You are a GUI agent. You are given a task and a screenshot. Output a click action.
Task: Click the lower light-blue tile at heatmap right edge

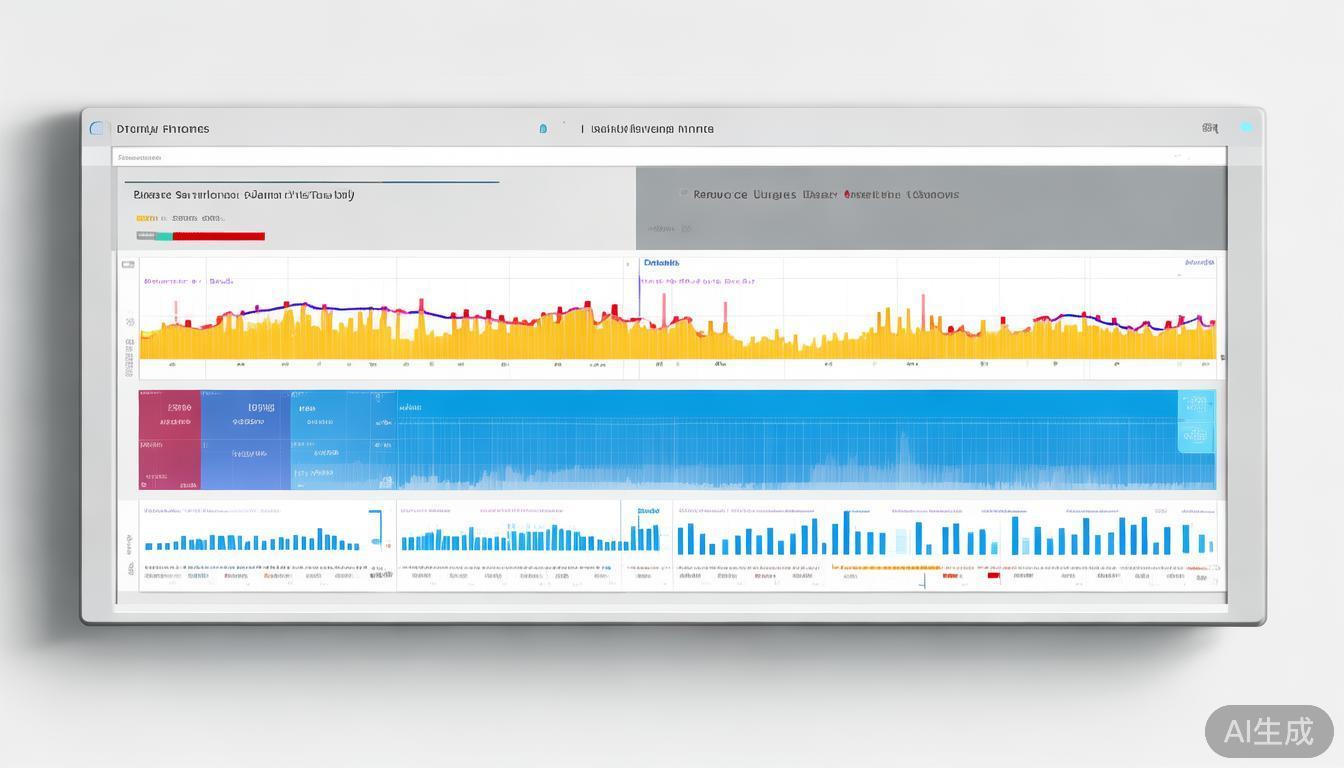click(x=1196, y=436)
